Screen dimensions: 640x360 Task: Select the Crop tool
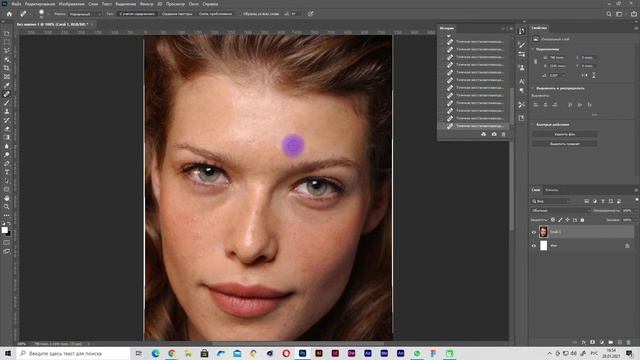7,68
